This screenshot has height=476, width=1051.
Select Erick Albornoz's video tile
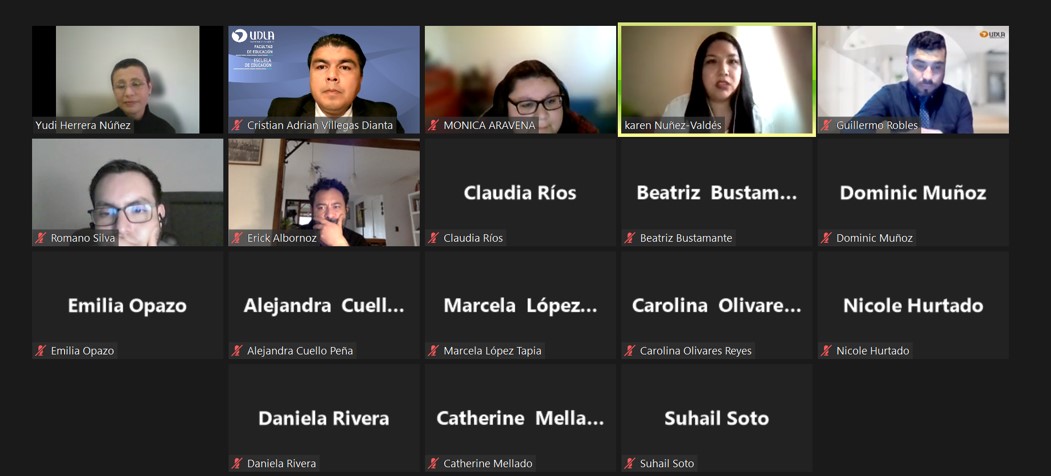coord(324,192)
